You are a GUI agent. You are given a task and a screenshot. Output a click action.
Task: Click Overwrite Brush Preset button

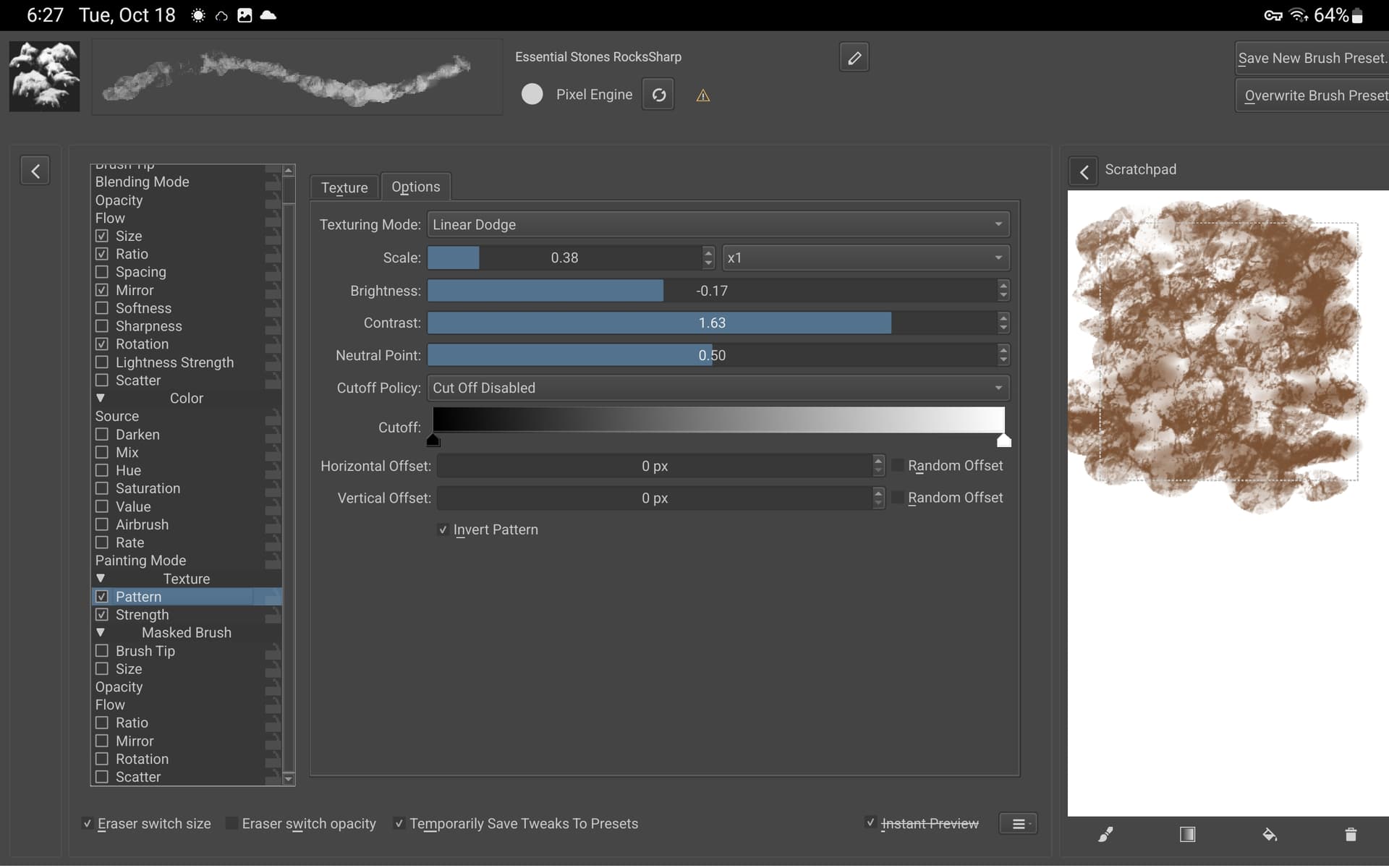tap(1314, 95)
